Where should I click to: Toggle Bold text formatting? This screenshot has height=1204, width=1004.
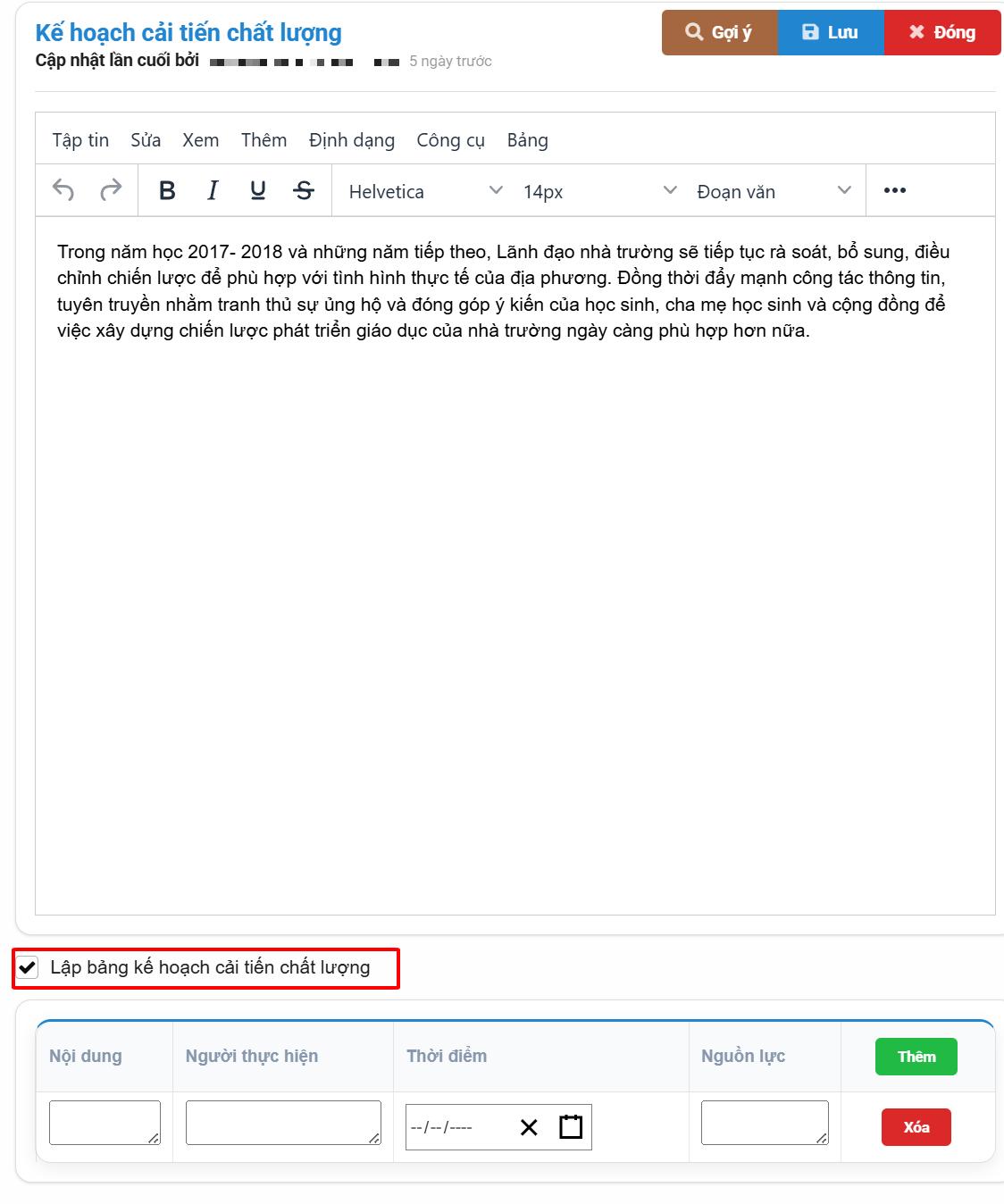tap(167, 190)
